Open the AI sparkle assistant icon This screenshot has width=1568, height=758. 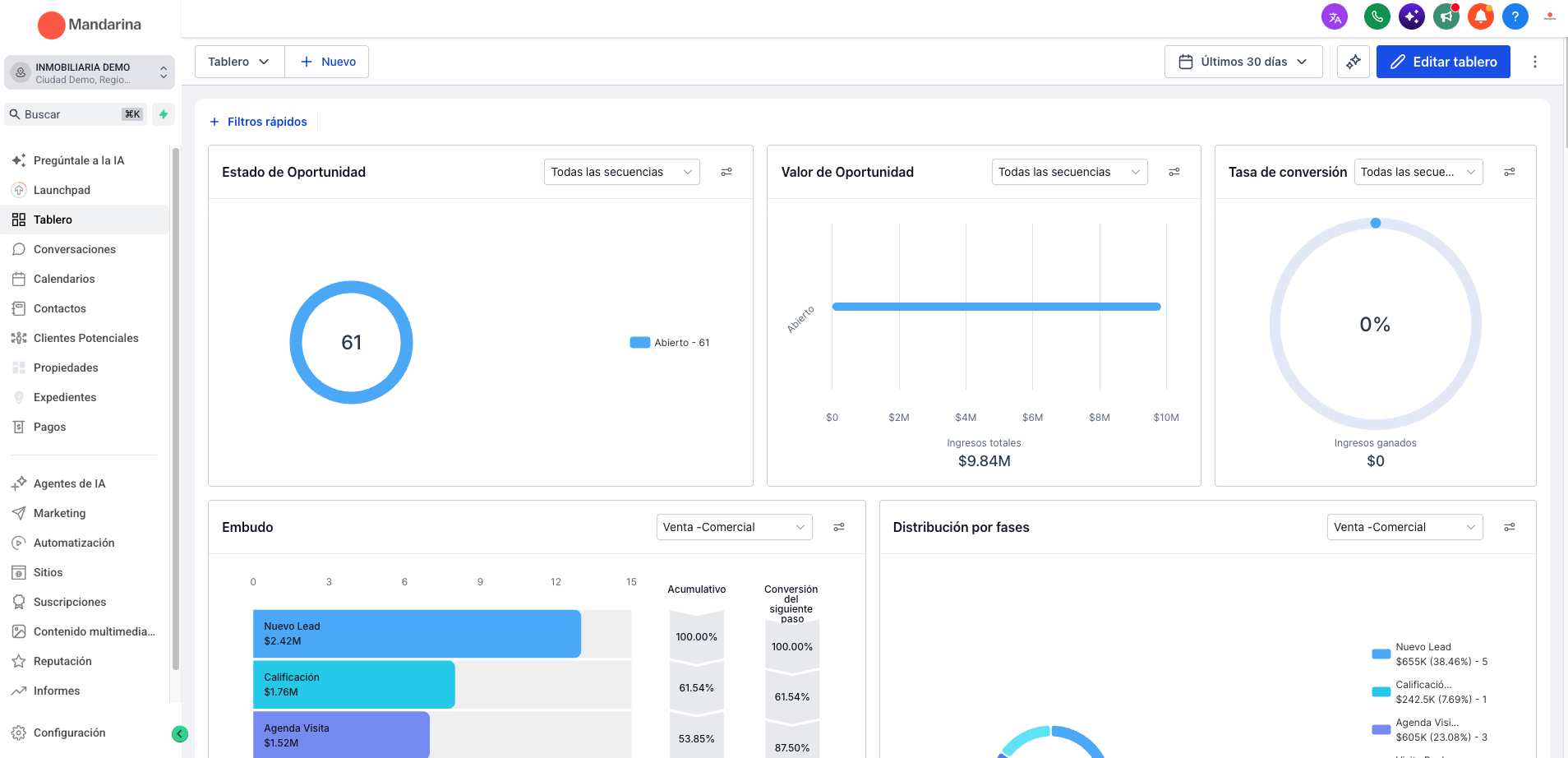coord(1412,16)
